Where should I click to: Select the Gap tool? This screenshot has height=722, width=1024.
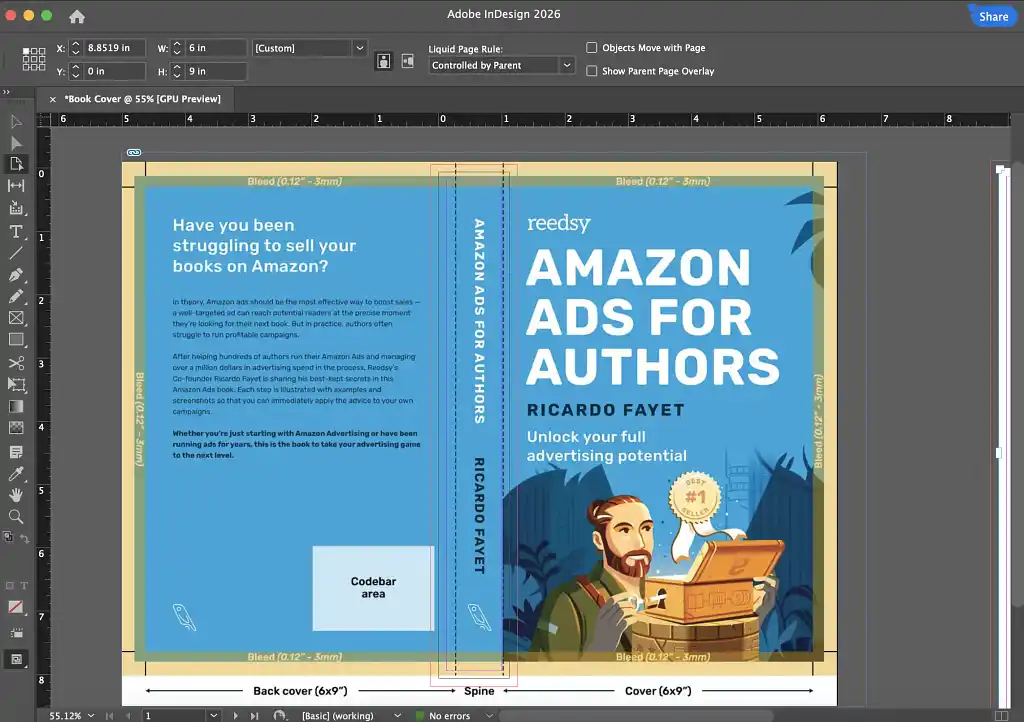[x=16, y=186]
